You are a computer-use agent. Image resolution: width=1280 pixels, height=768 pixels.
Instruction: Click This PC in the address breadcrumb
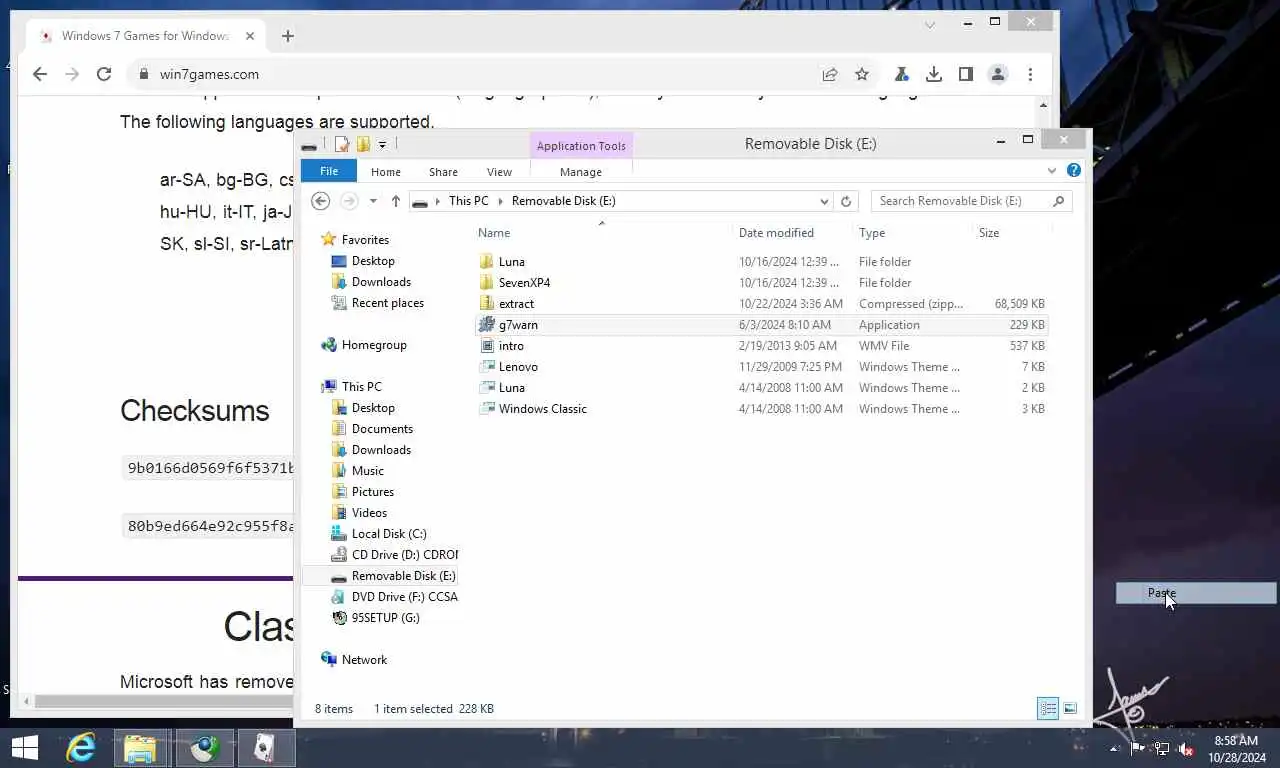coord(468,201)
